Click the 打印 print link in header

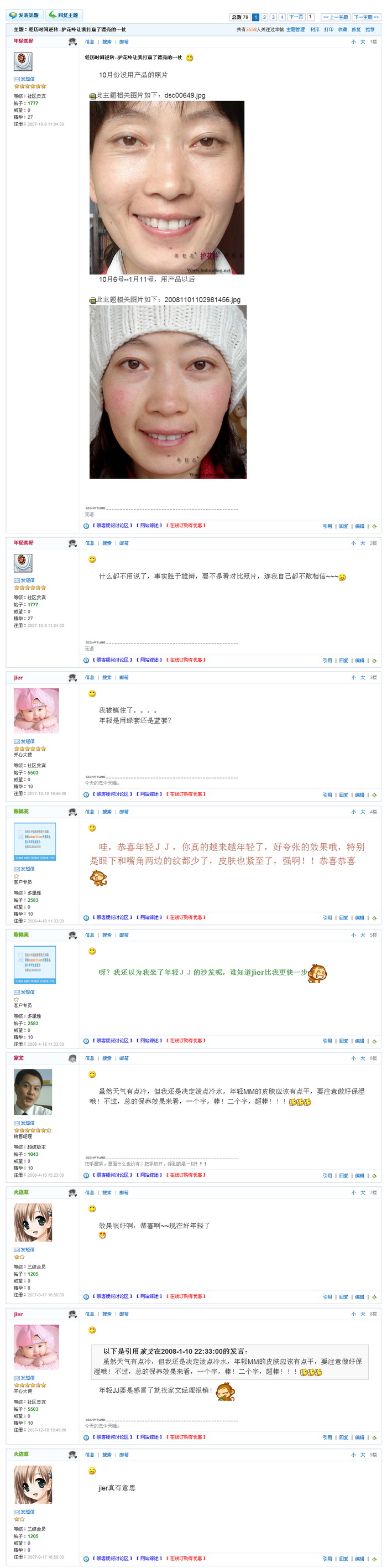point(328,29)
